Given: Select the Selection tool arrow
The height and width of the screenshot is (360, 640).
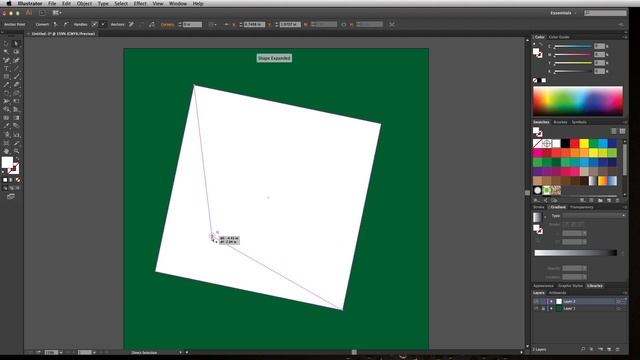Looking at the screenshot, I should [7, 44].
